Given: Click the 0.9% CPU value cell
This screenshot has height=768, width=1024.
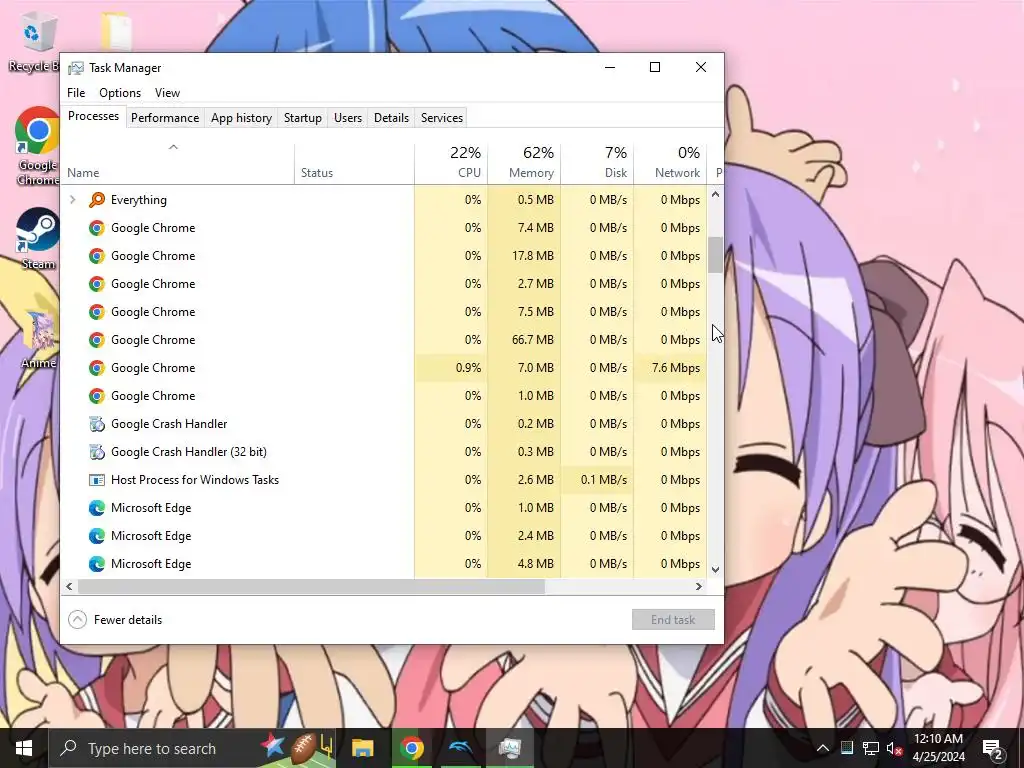Looking at the screenshot, I should [x=451, y=368].
